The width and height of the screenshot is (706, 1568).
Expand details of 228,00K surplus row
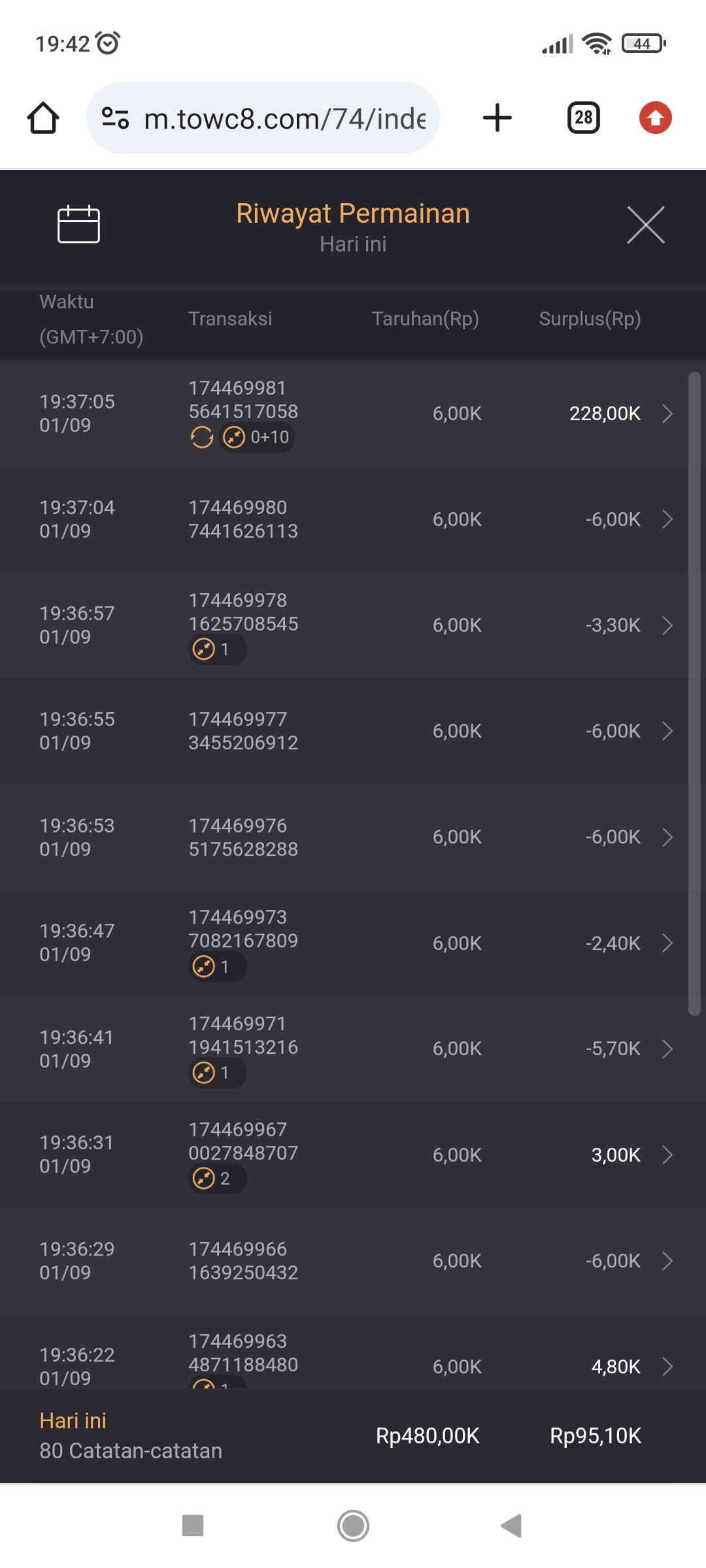pyautogui.click(x=667, y=414)
